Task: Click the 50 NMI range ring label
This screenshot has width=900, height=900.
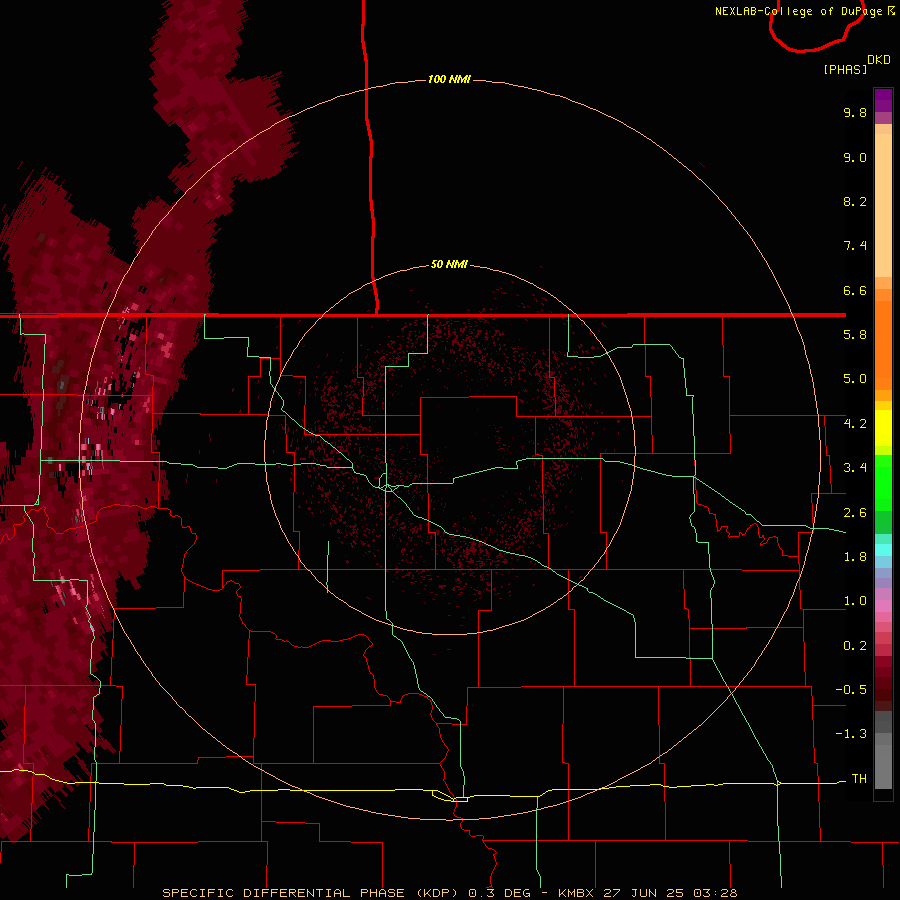Action: click(449, 264)
